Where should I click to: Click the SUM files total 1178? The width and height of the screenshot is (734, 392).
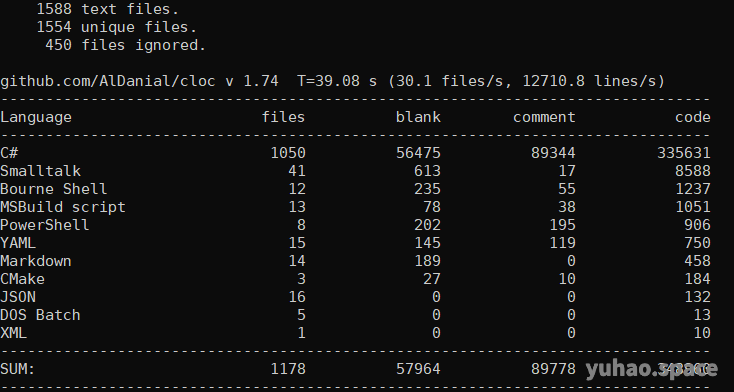coord(288,369)
